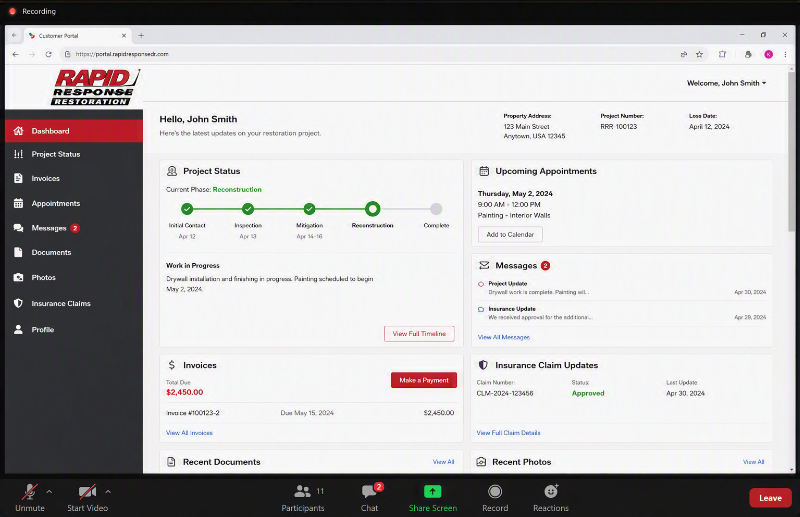
Task: Click the Invoices dollar sign icon
Action: 172,365
